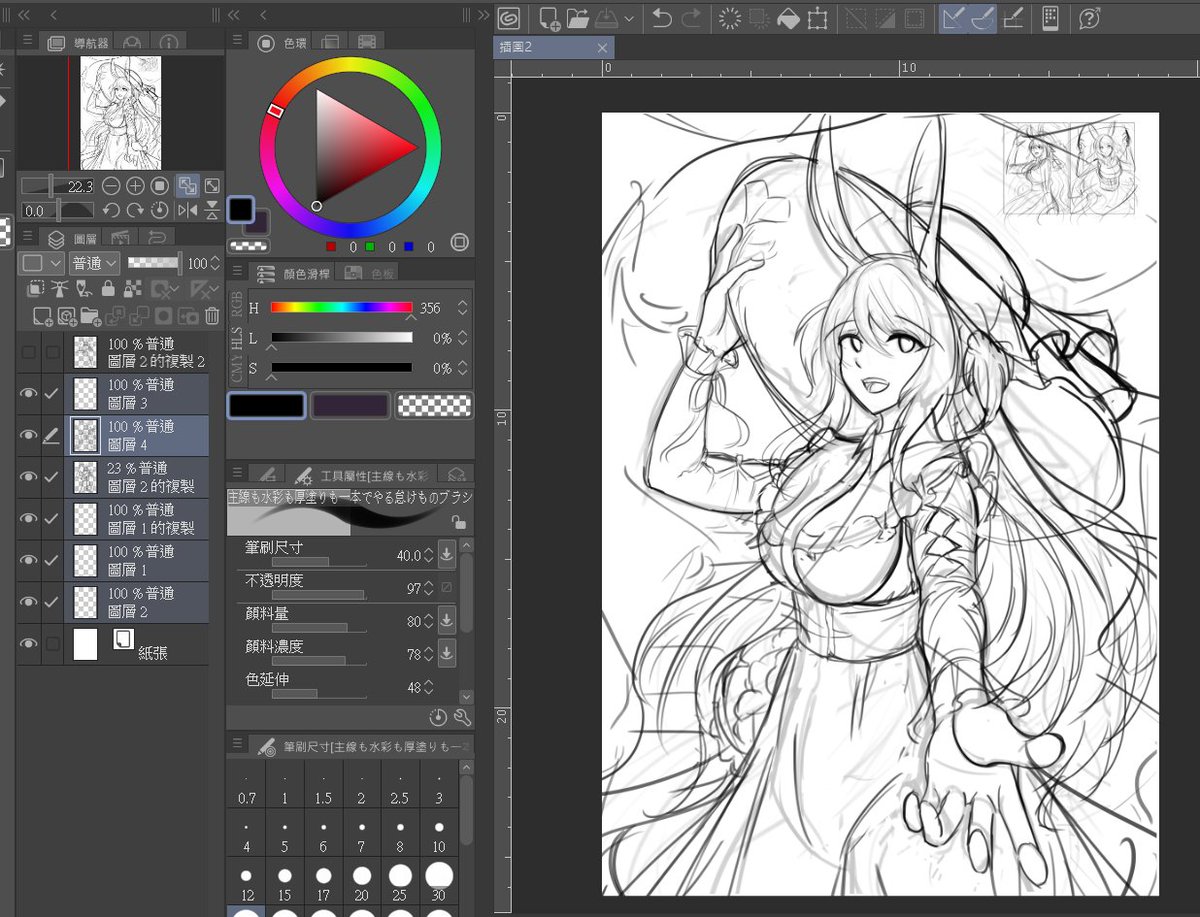Reset tool properties to initial settings

coord(438,717)
